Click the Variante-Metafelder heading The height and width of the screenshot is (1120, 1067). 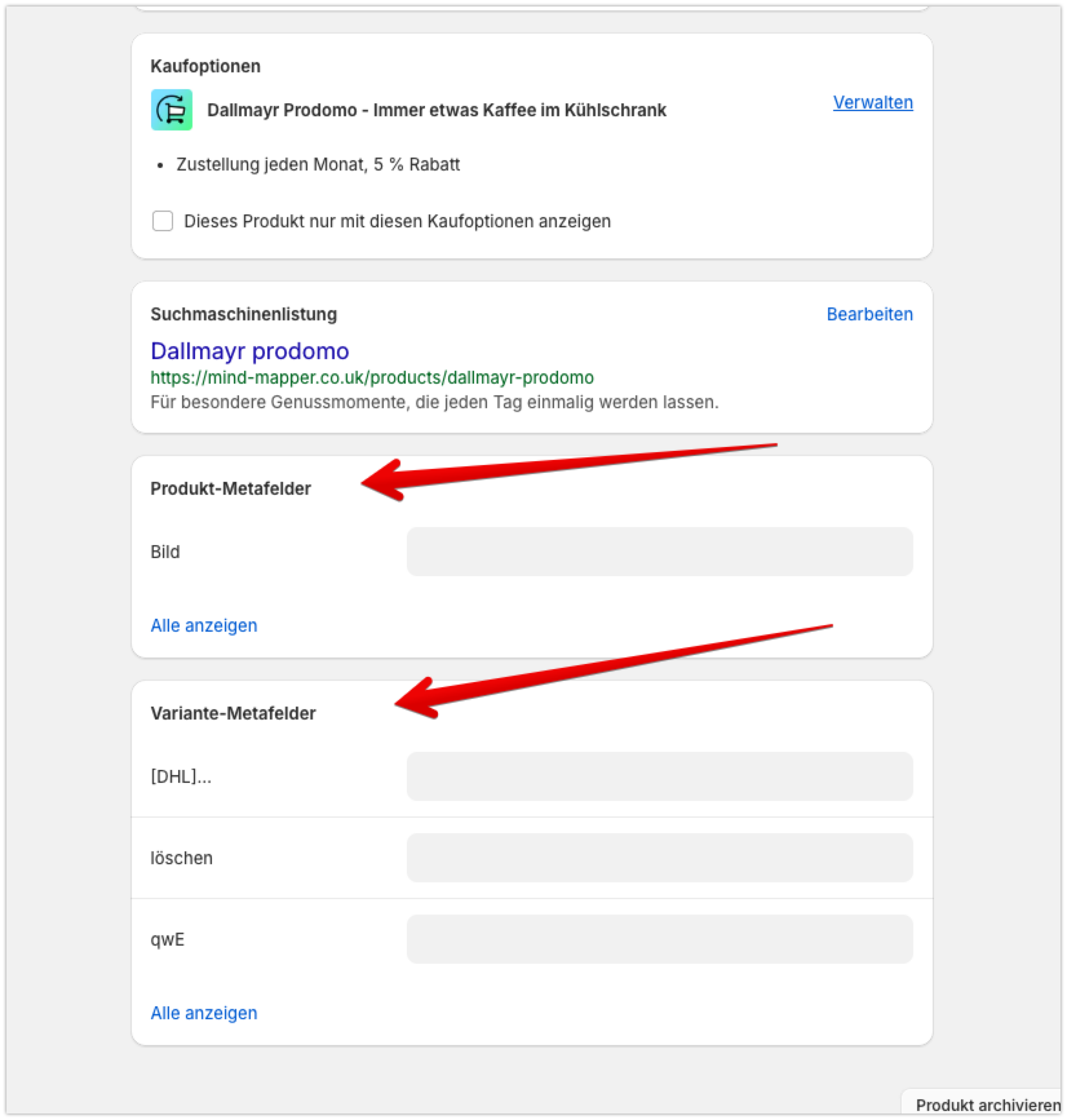(233, 714)
